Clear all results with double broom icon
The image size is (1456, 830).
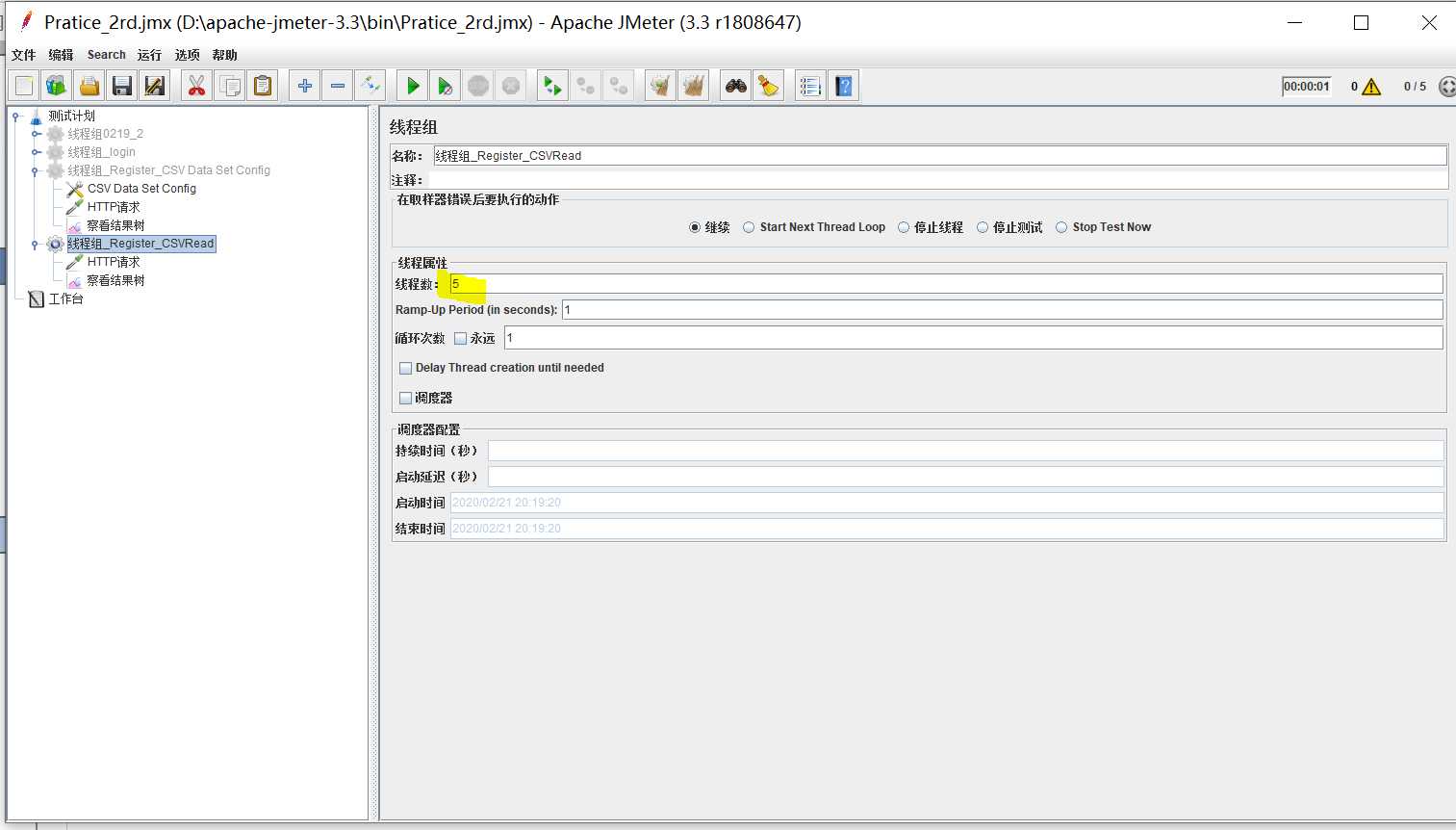click(x=694, y=86)
